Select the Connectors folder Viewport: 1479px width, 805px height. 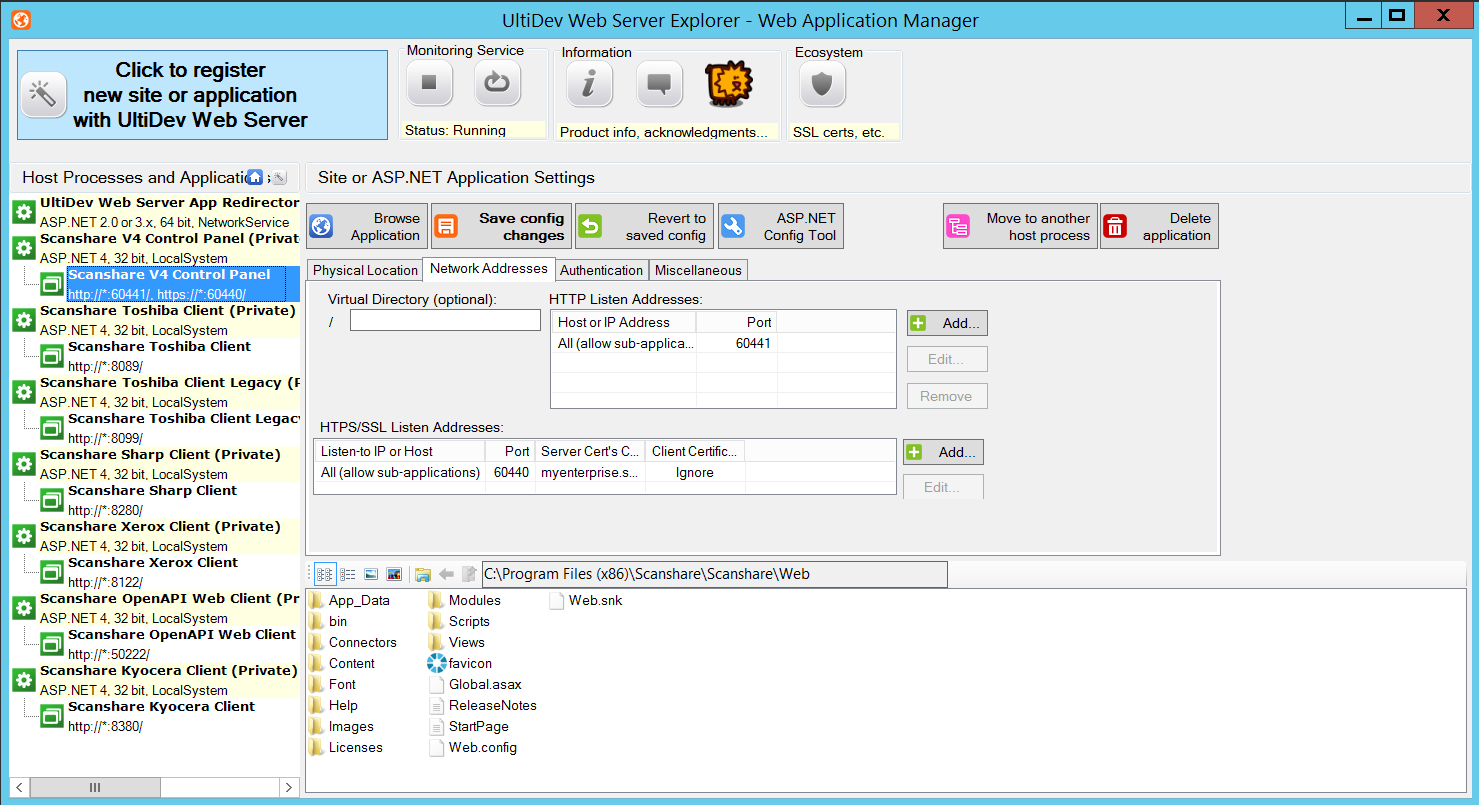point(352,642)
